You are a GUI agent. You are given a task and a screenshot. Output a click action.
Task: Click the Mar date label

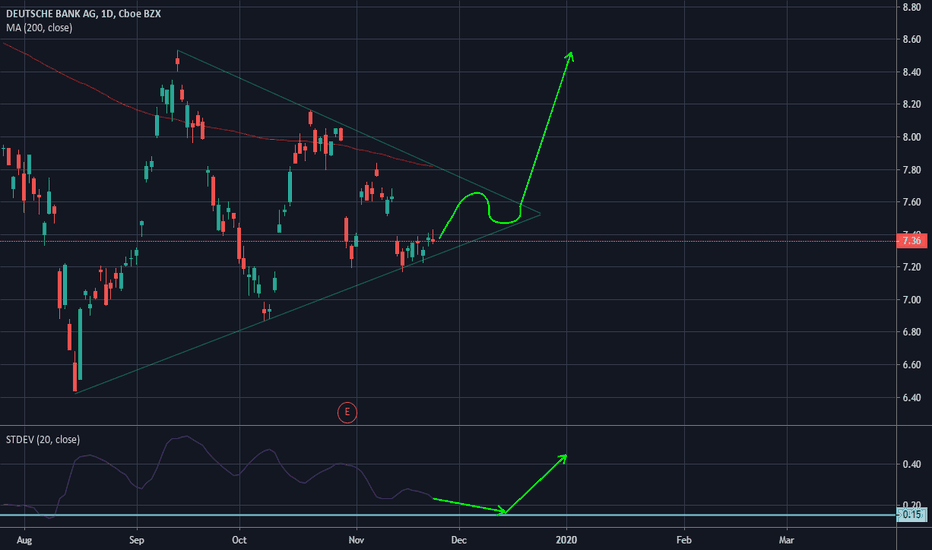786,540
